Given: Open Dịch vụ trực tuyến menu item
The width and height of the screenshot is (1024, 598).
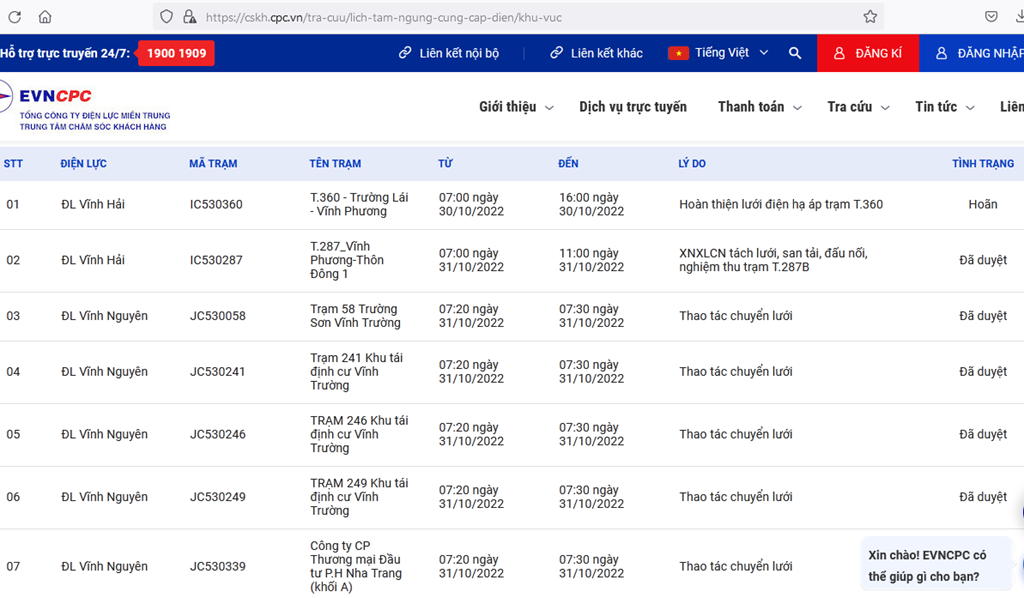Looking at the screenshot, I should point(633,107).
